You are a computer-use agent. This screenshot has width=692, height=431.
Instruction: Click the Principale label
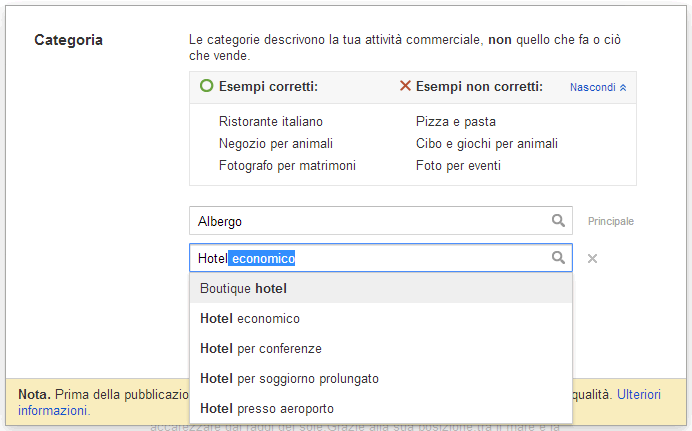(610, 222)
